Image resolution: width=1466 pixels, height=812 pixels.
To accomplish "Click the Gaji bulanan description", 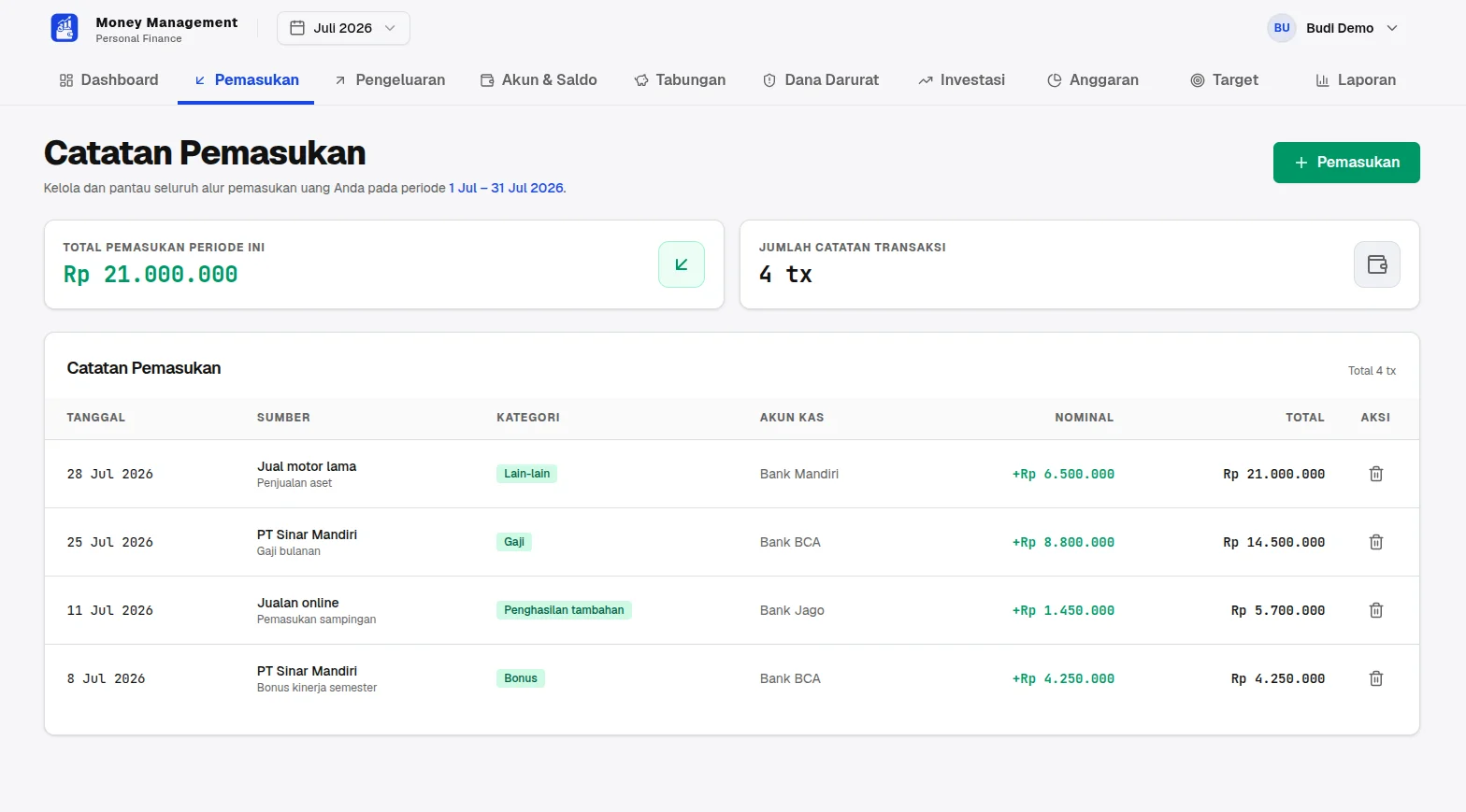I will tap(289, 551).
